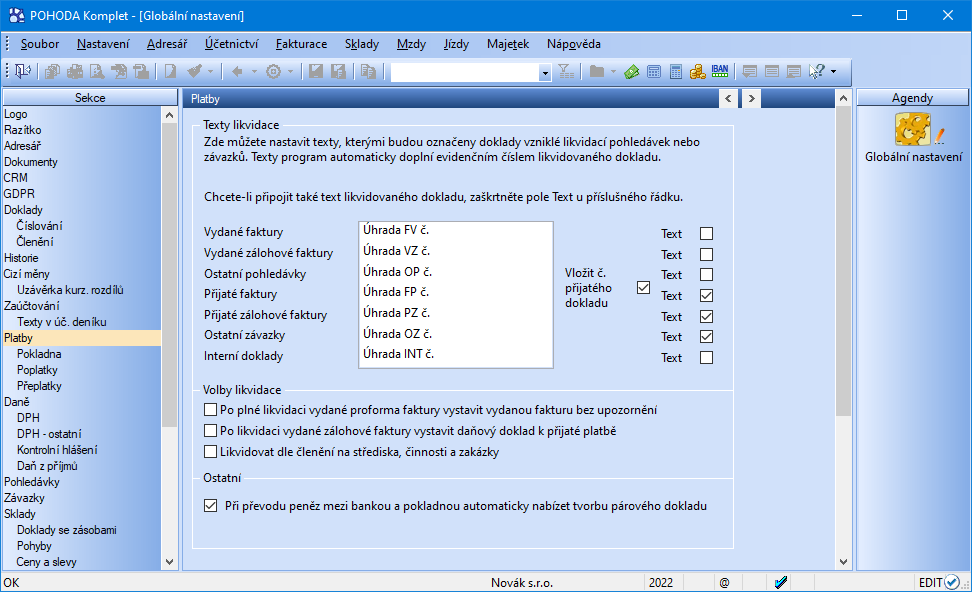Click the green banknotes icon in the toolbar
This screenshot has height=592, width=972.
pos(632,72)
